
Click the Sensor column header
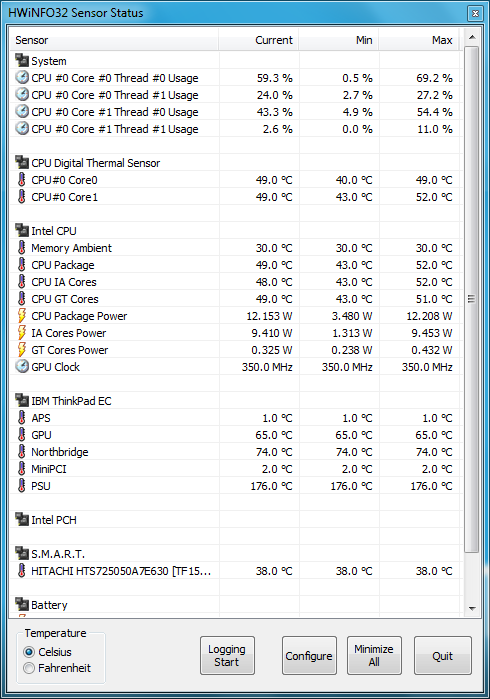114,40
